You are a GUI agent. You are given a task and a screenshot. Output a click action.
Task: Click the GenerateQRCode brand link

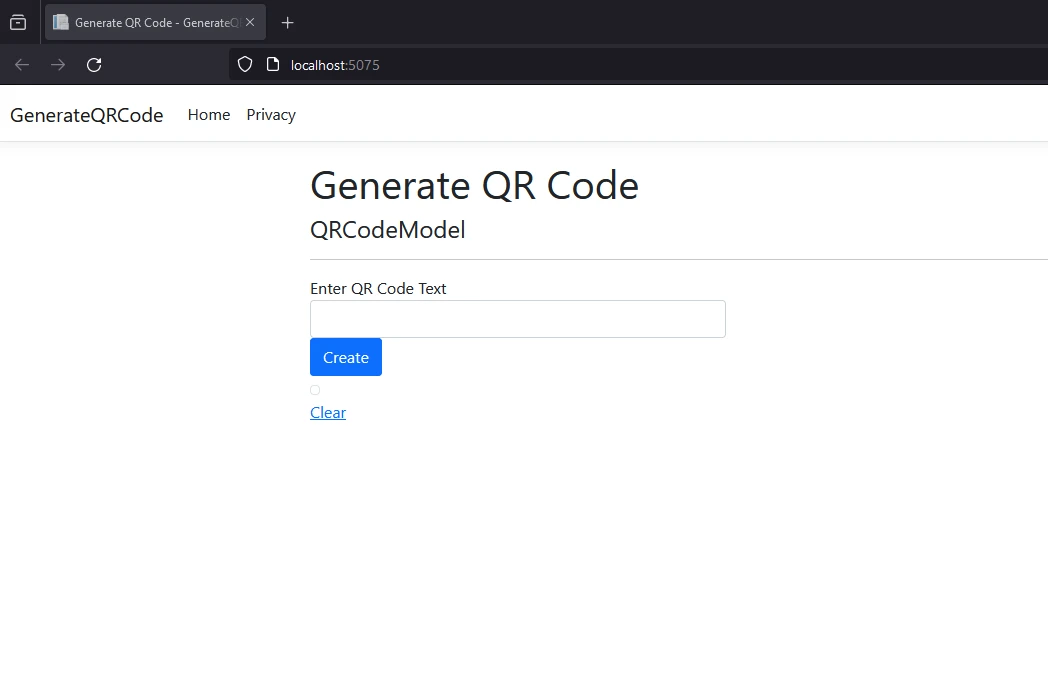pyautogui.click(x=87, y=115)
